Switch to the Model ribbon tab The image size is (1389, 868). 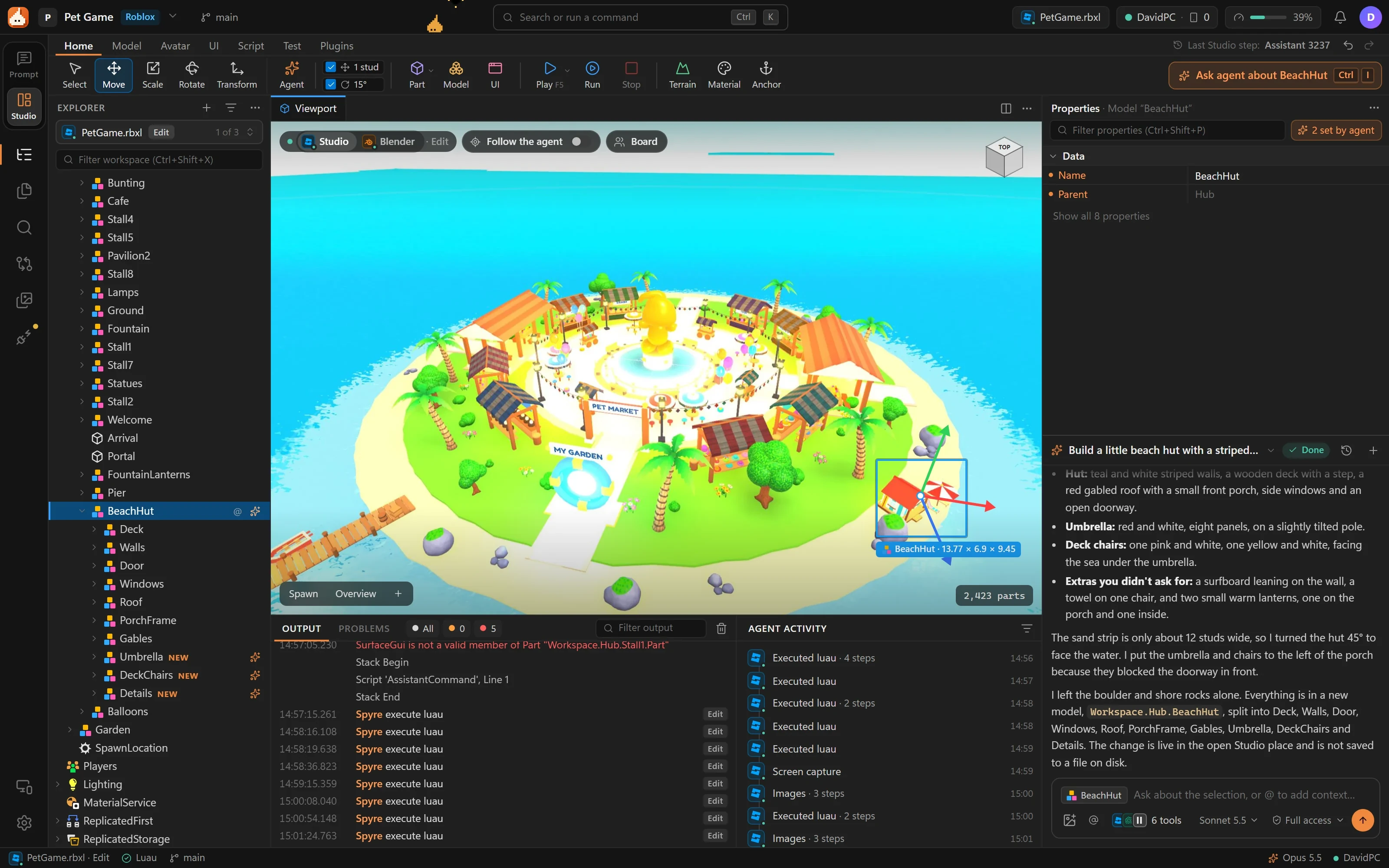point(126,46)
